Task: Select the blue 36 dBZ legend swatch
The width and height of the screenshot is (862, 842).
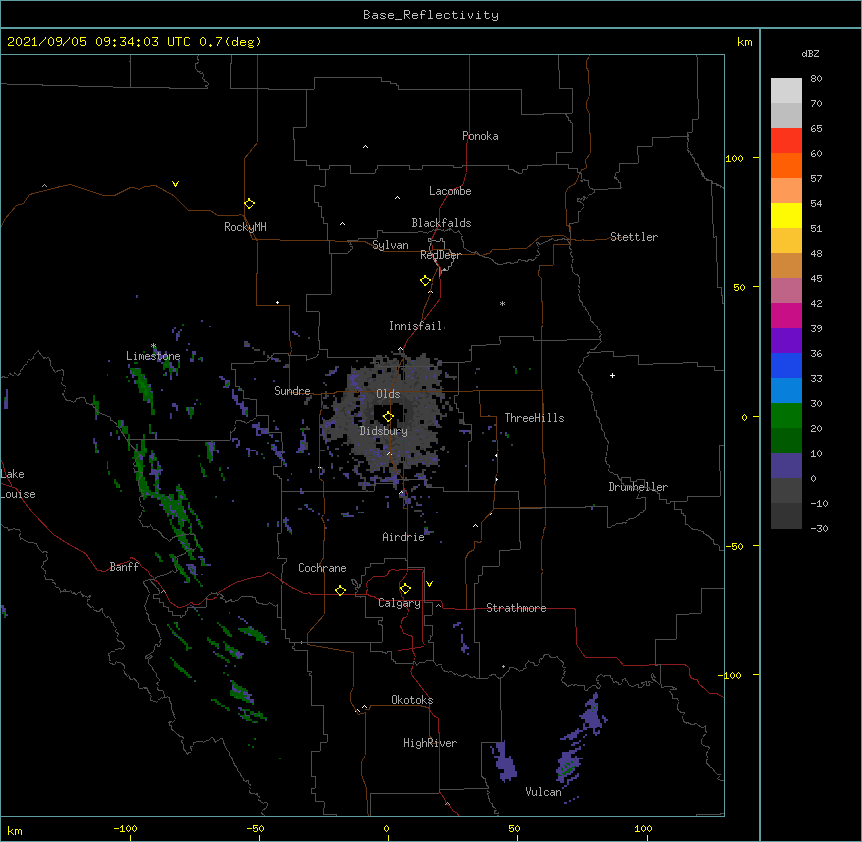Action: coord(786,365)
